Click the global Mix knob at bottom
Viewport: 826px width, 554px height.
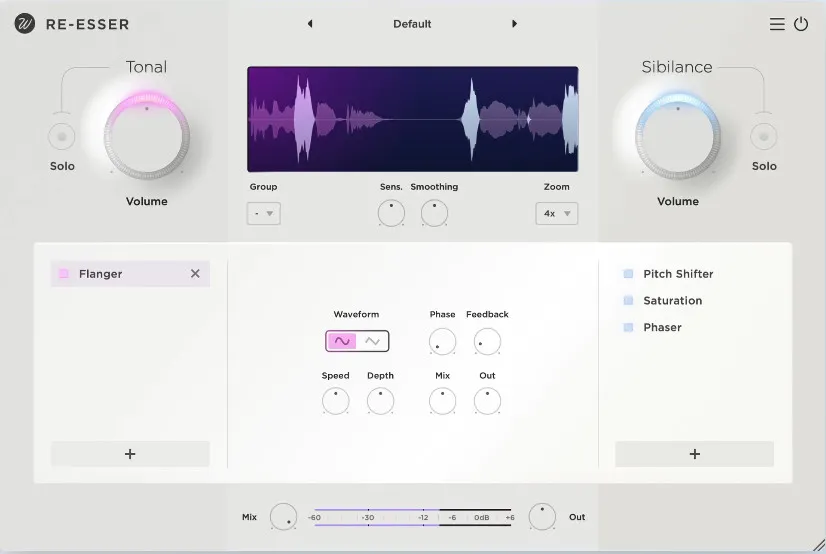(283, 517)
